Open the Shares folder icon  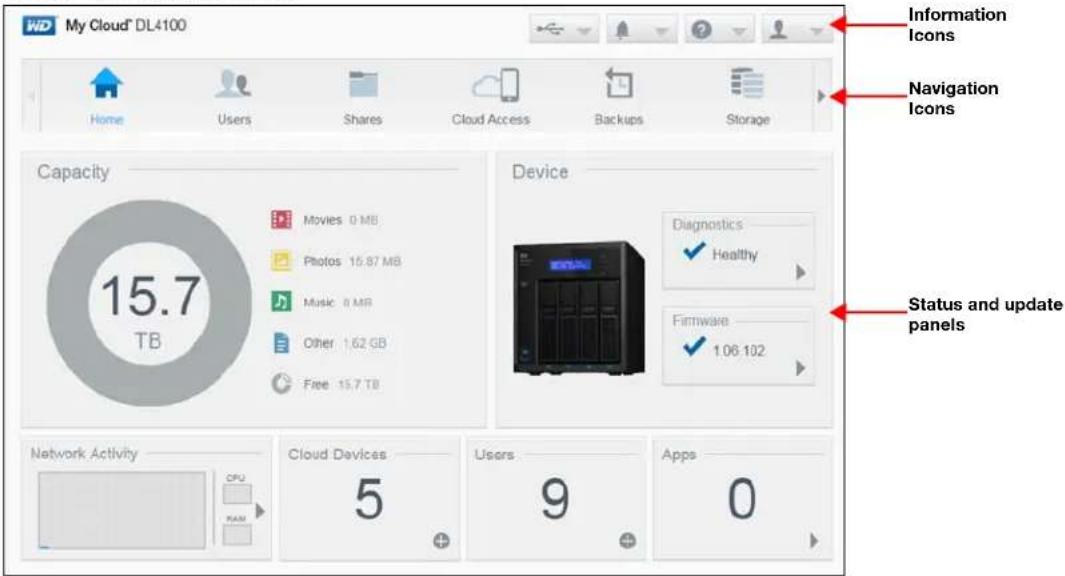click(x=363, y=85)
